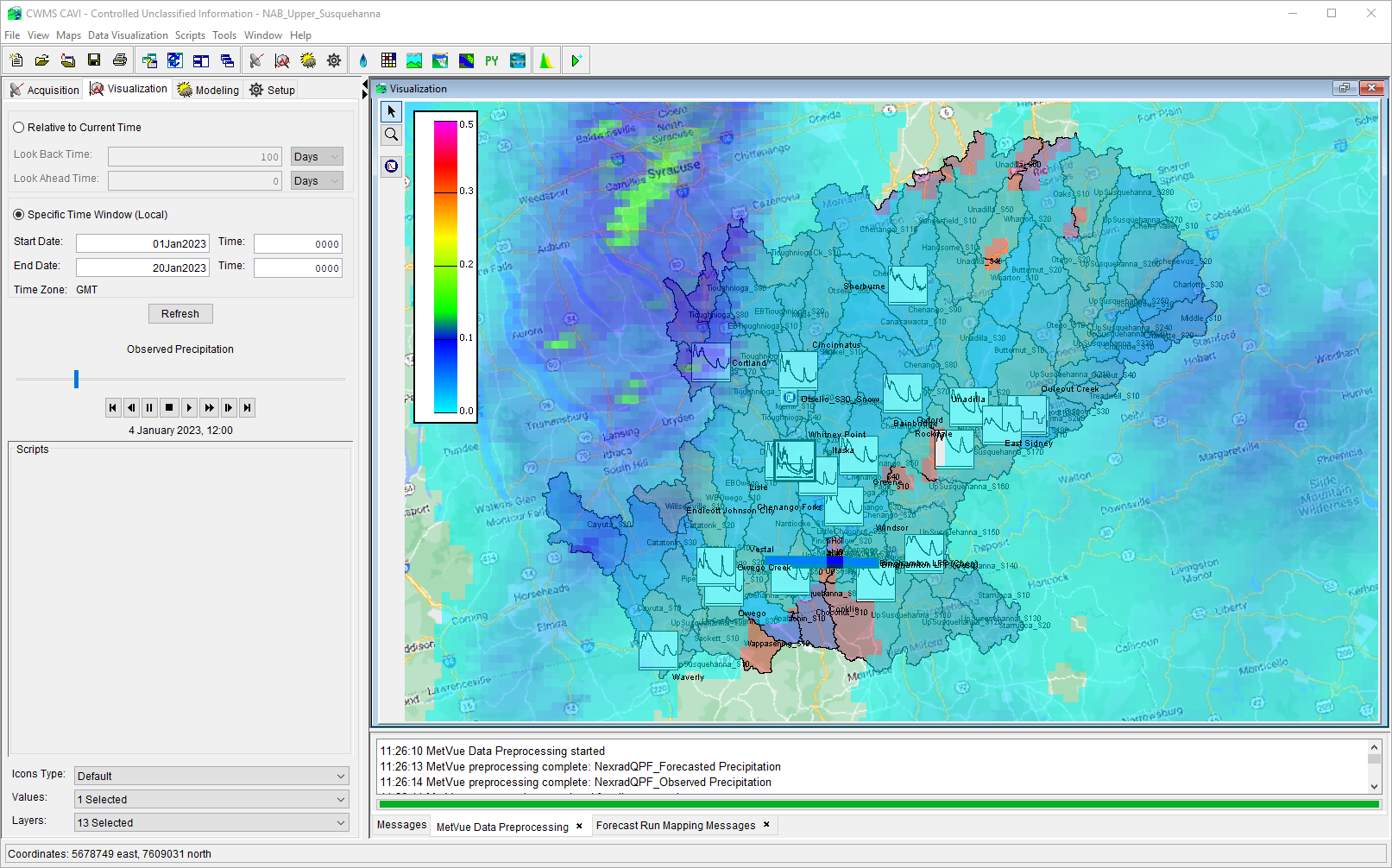
Task: Click the colored grid toolbar icon
Action: tap(388, 60)
